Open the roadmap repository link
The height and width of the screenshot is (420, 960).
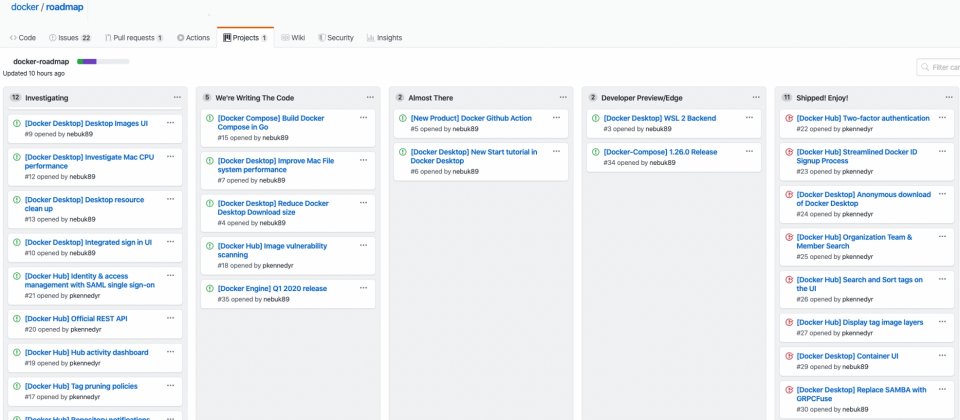pyautogui.click(x=65, y=7)
